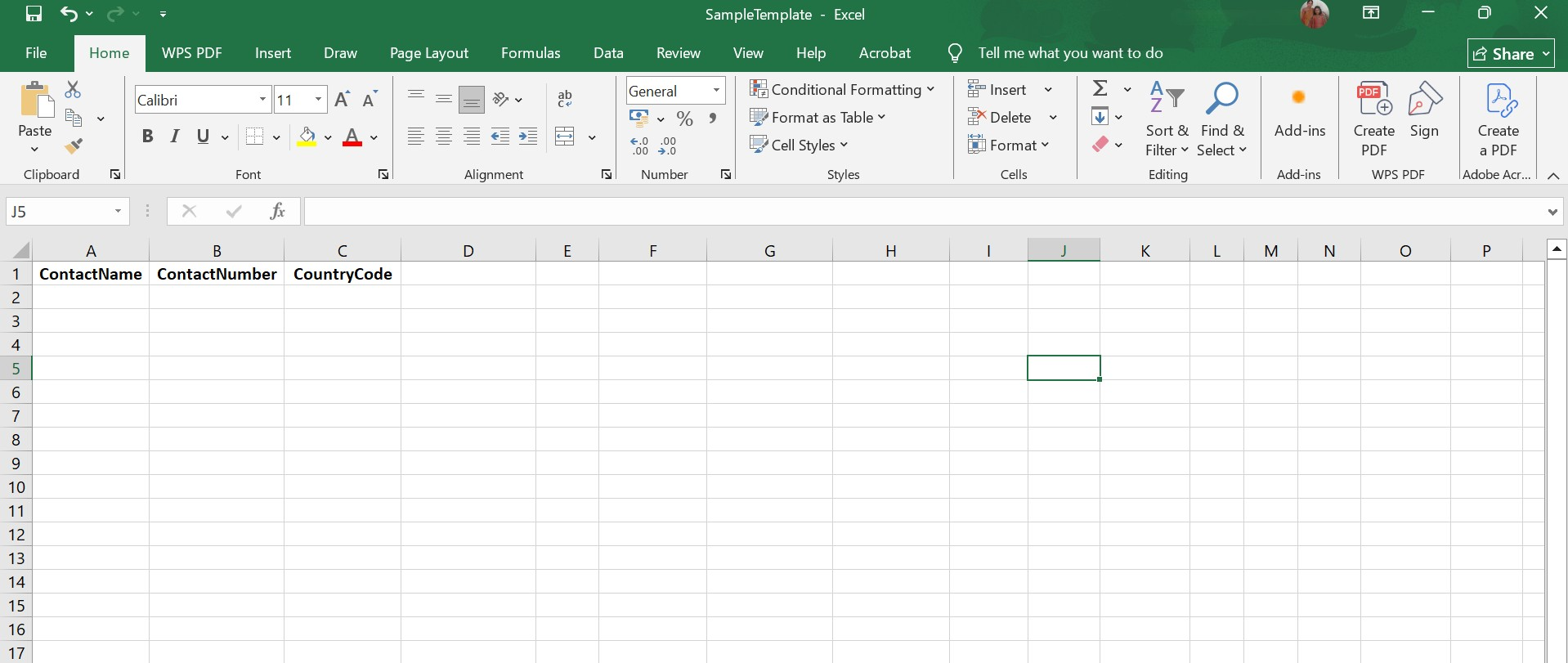Switch to the Formulas tab

(531, 53)
